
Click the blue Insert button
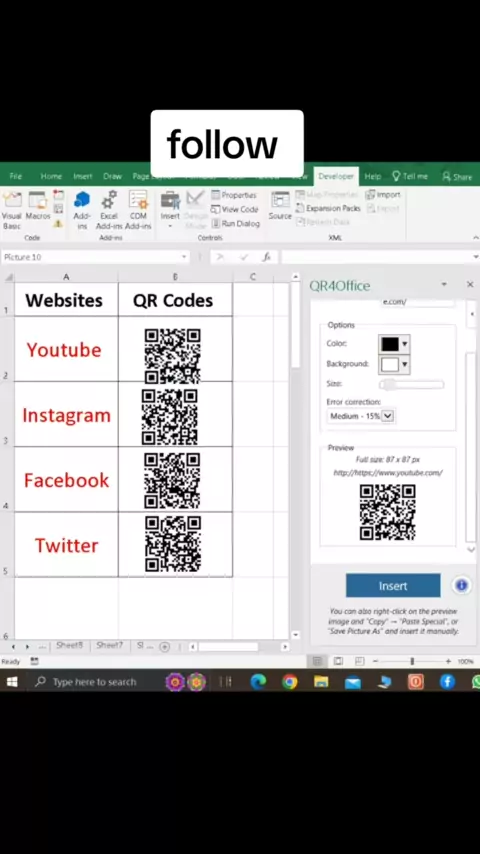click(x=393, y=585)
